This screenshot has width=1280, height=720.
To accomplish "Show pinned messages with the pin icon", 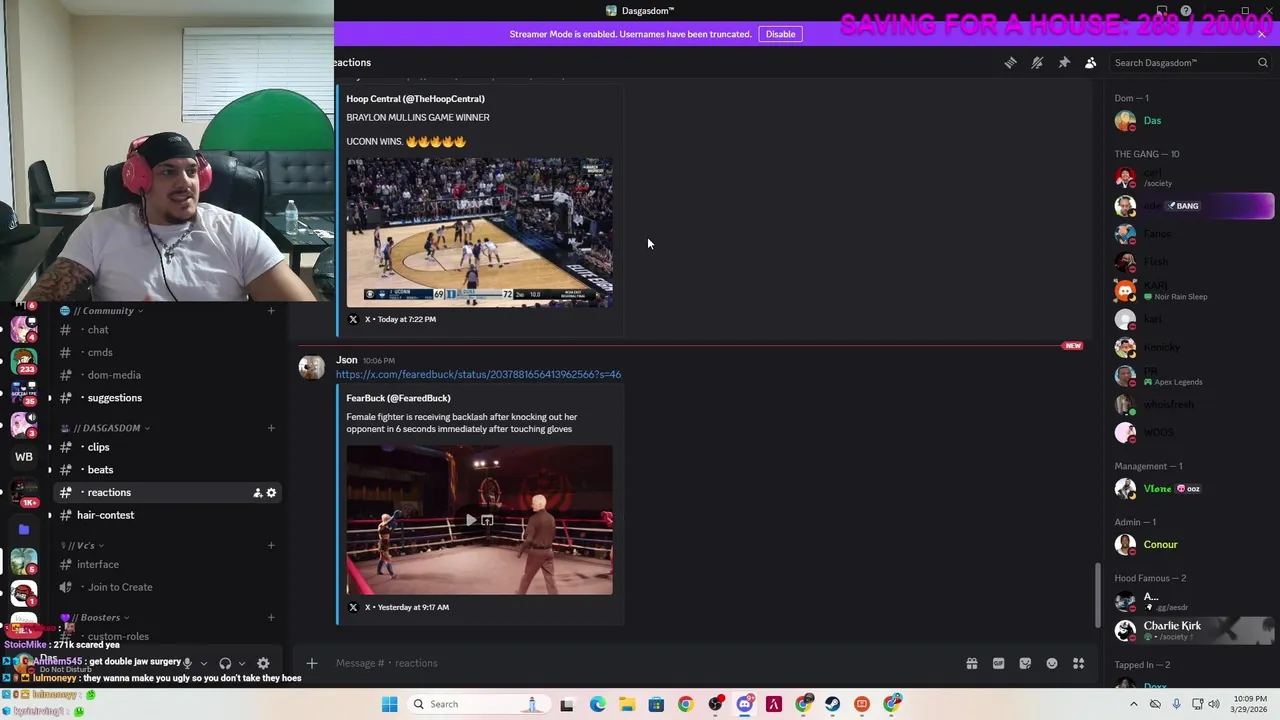I will (1064, 62).
